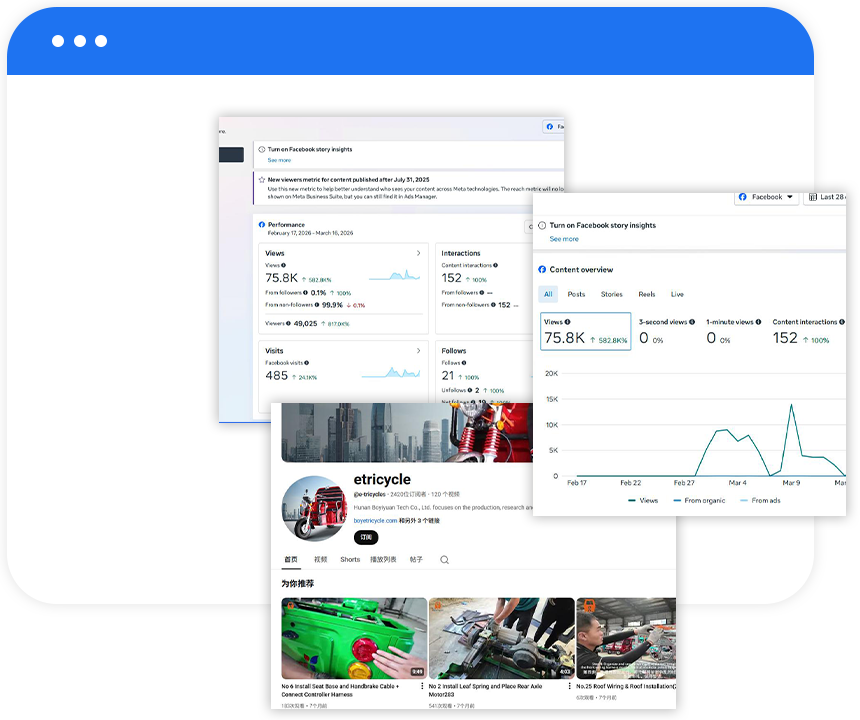Open the 视频 tab on the channel
Image resolution: width=860 pixels, height=720 pixels.
coord(320,560)
